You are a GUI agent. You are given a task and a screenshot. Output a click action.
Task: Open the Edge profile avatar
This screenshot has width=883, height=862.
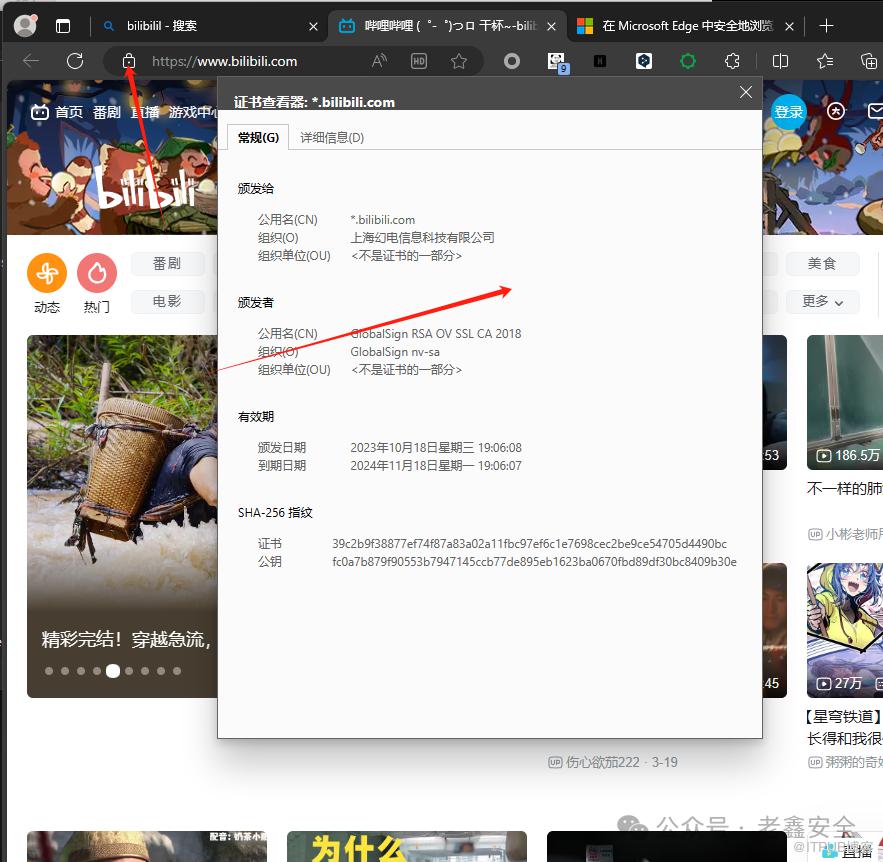tap(25, 26)
